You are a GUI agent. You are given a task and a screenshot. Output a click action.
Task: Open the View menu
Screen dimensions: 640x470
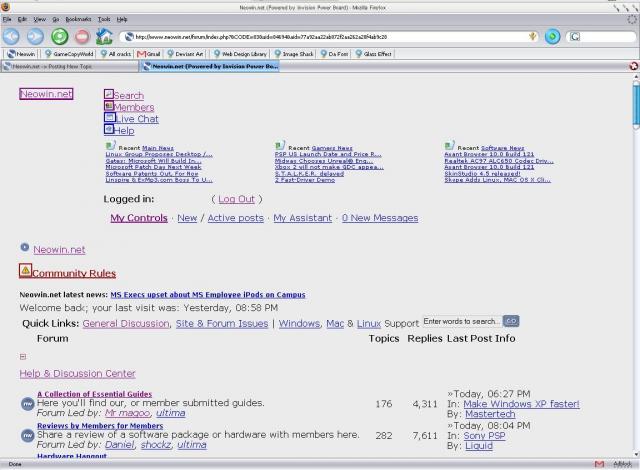coord(40,19)
